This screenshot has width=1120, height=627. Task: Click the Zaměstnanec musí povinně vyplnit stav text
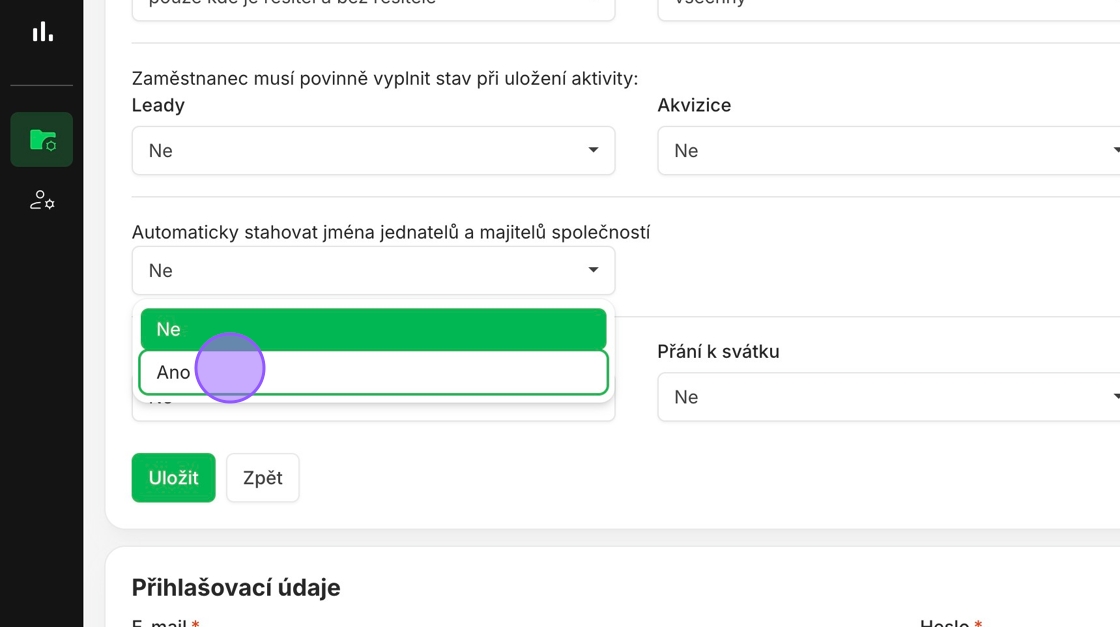coord(384,78)
